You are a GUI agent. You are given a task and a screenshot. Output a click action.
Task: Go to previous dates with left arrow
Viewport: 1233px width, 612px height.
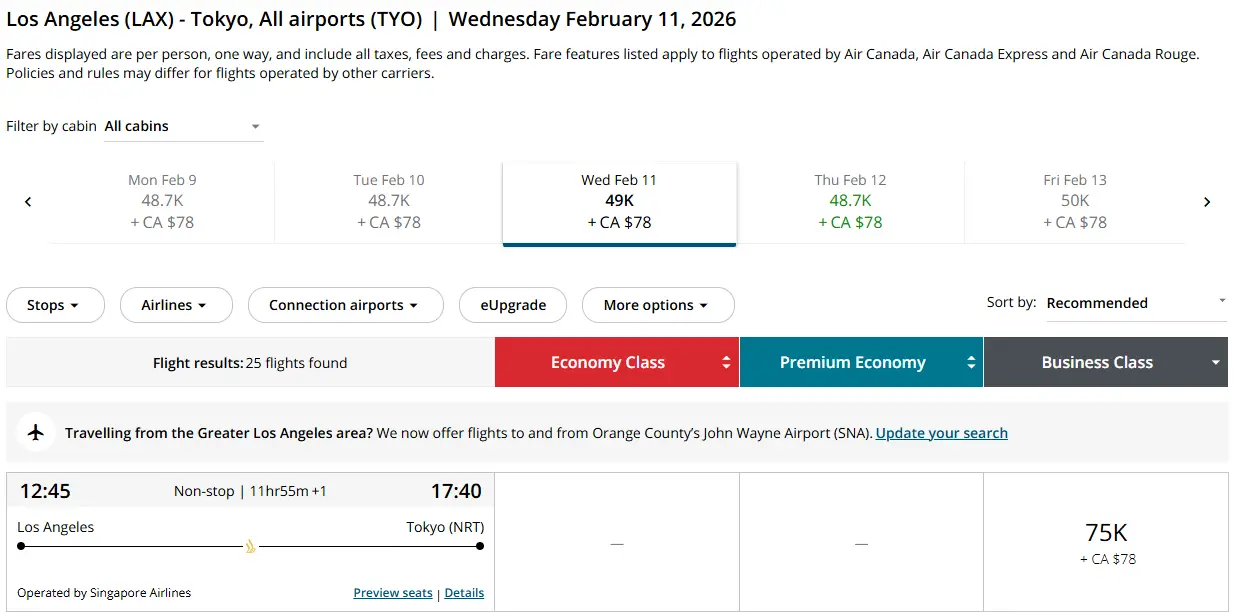point(28,202)
